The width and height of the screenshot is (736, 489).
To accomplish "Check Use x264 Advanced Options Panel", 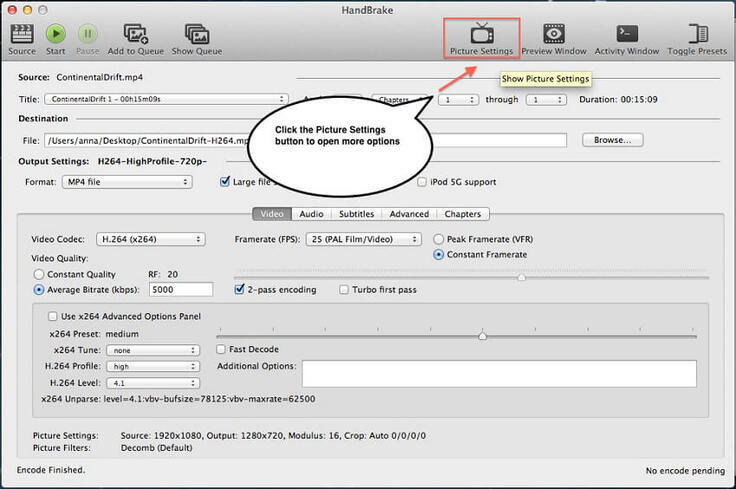I will click(53, 316).
